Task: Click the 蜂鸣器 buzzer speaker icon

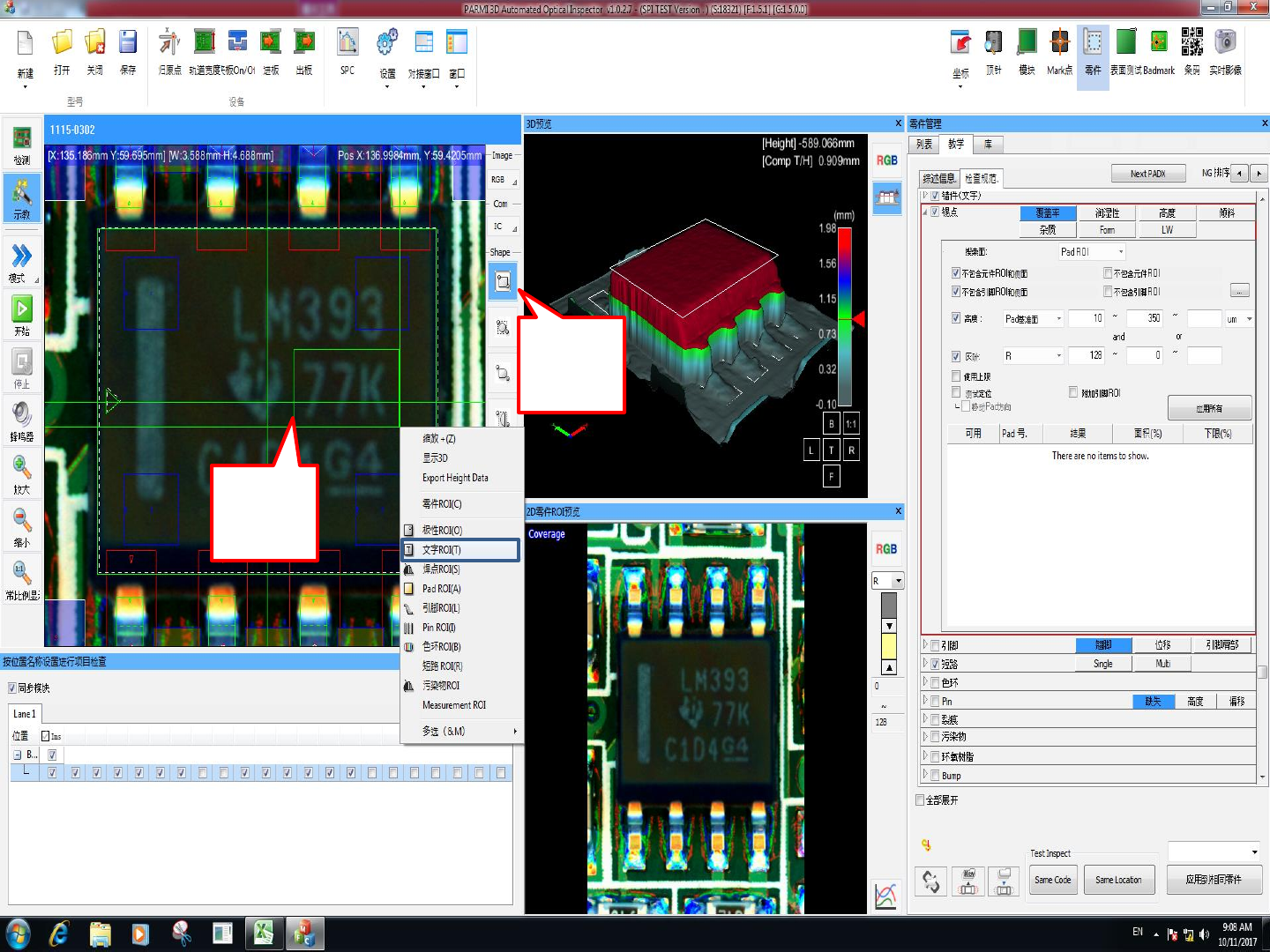Action: pyautogui.click(x=22, y=414)
